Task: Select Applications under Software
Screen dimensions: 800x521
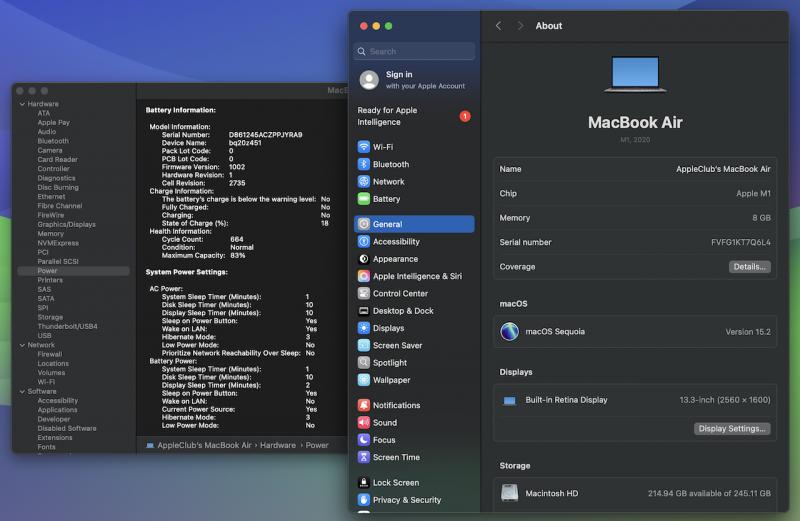Action: pos(57,410)
